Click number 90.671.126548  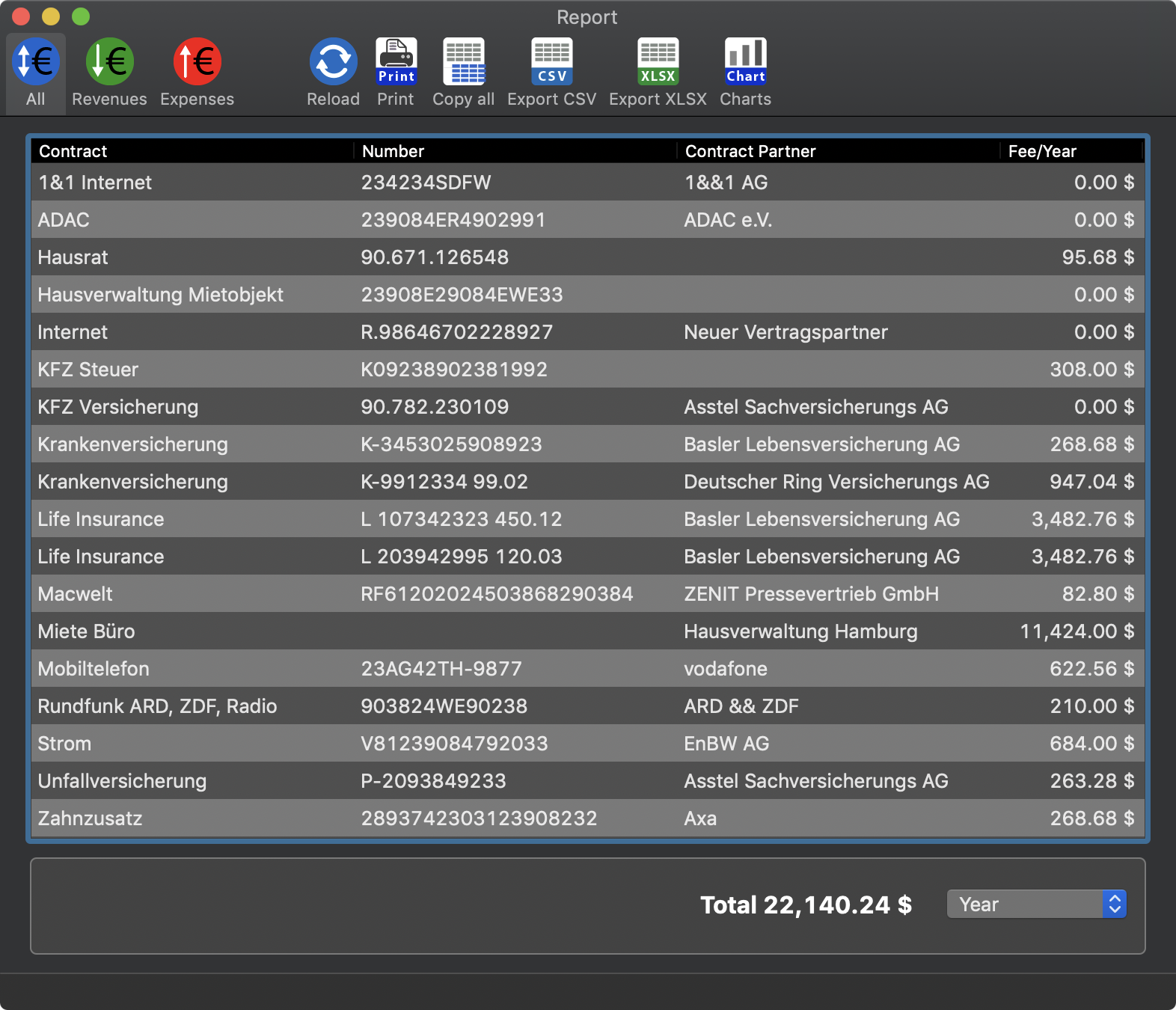point(435,257)
